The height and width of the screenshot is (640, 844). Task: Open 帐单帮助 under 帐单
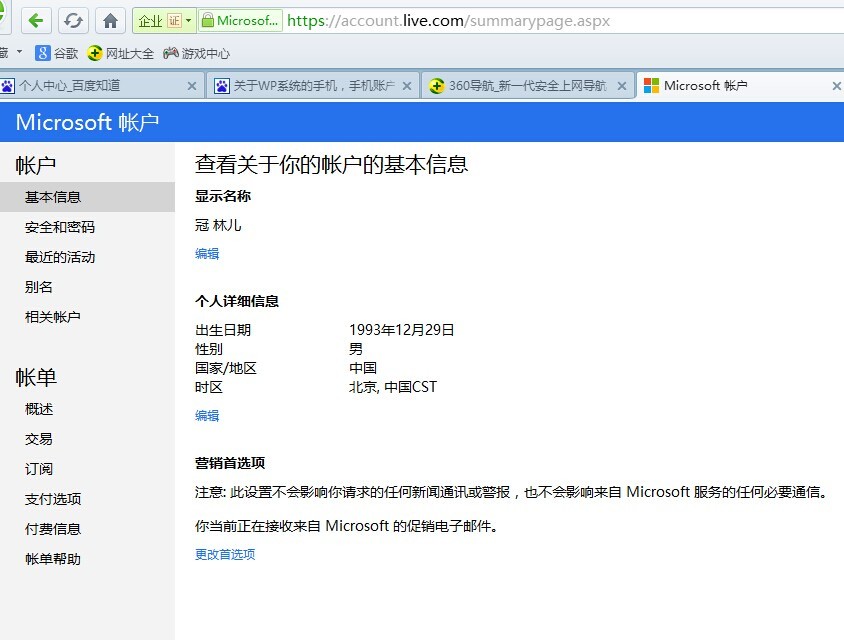pyautogui.click(x=53, y=559)
